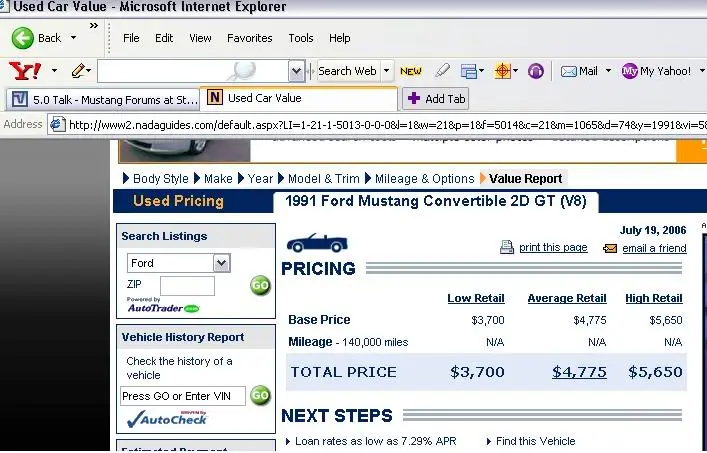The width and height of the screenshot is (707, 453).
Task: Click the page icon in the address bar
Action: click(57, 124)
